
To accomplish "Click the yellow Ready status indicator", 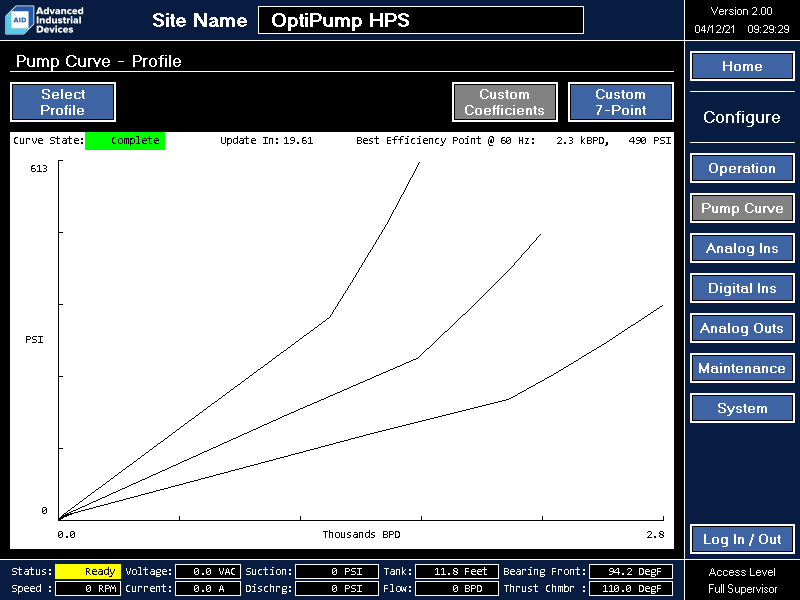I will pyautogui.click(x=88, y=571).
